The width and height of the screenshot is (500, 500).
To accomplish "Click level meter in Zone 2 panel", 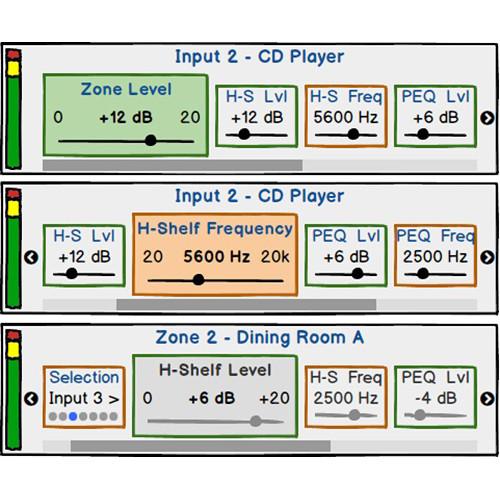I will click(13, 390).
